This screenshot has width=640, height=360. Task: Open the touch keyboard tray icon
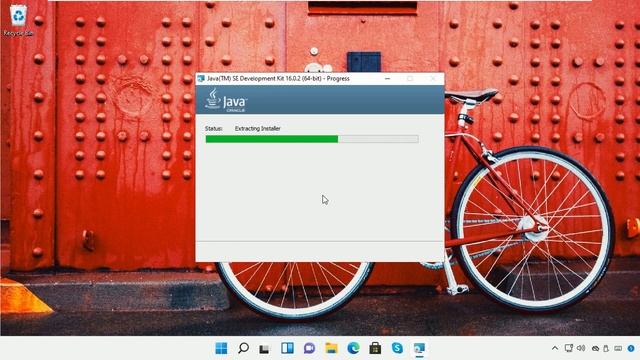tap(618, 349)
